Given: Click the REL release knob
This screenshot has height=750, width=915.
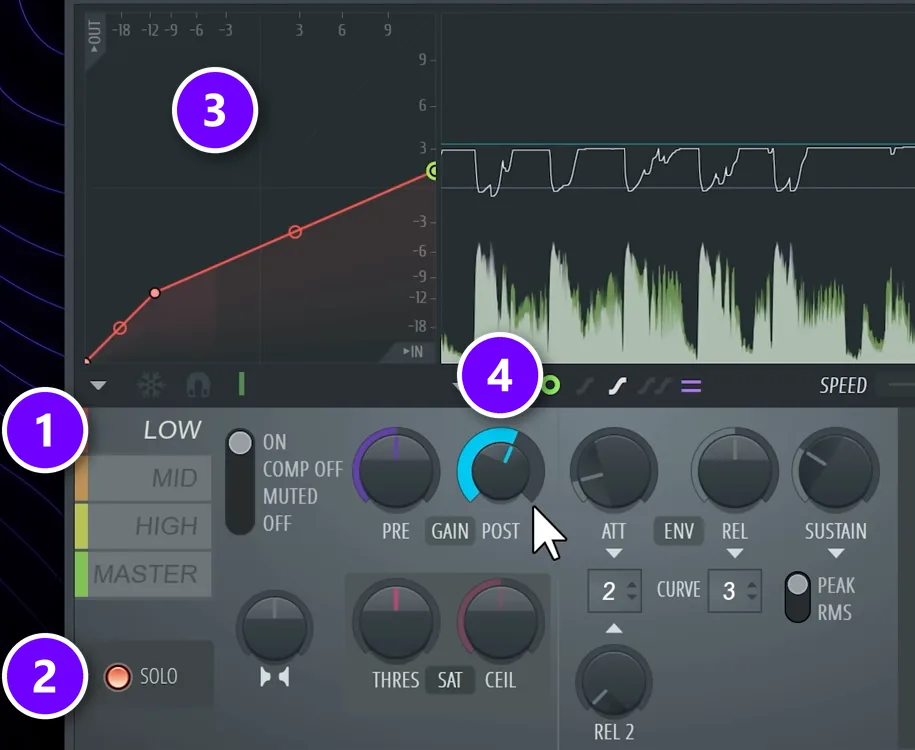Looking at the screenshot, I should pos(735,472).
